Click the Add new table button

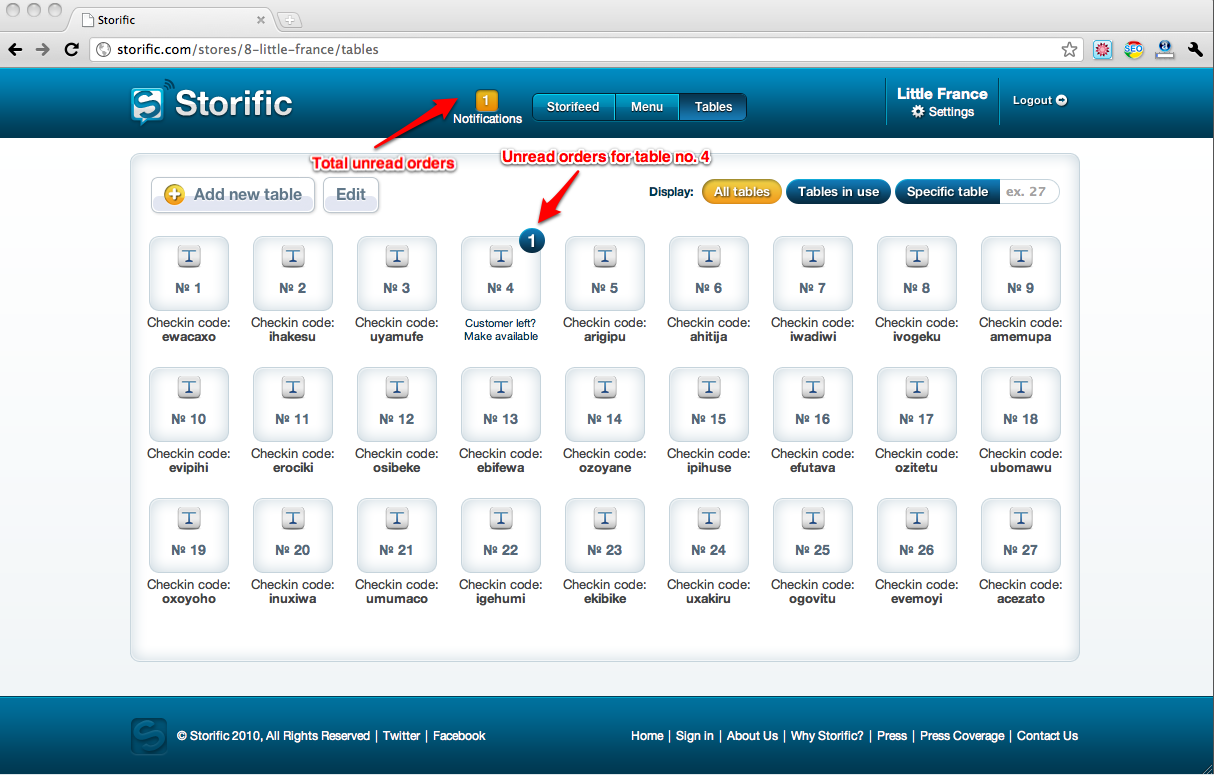(x=233, y=195)
